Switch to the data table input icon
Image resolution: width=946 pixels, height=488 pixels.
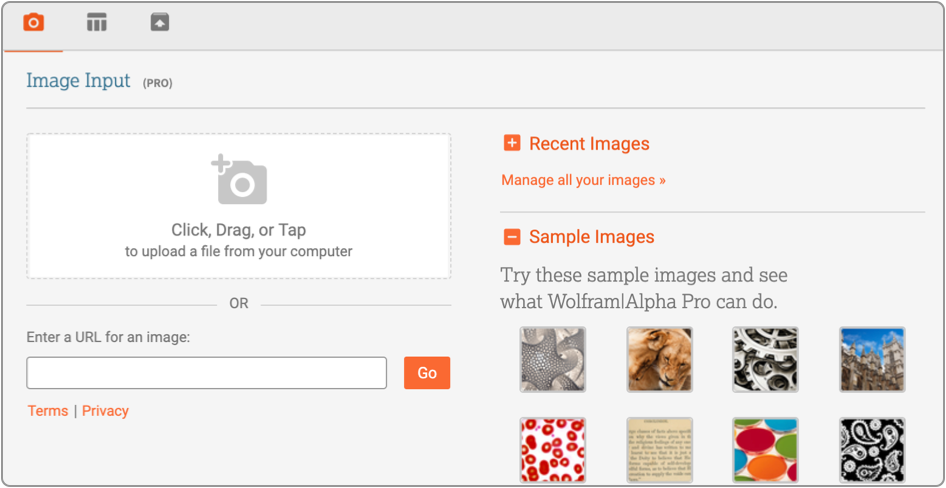pos(96,22)
